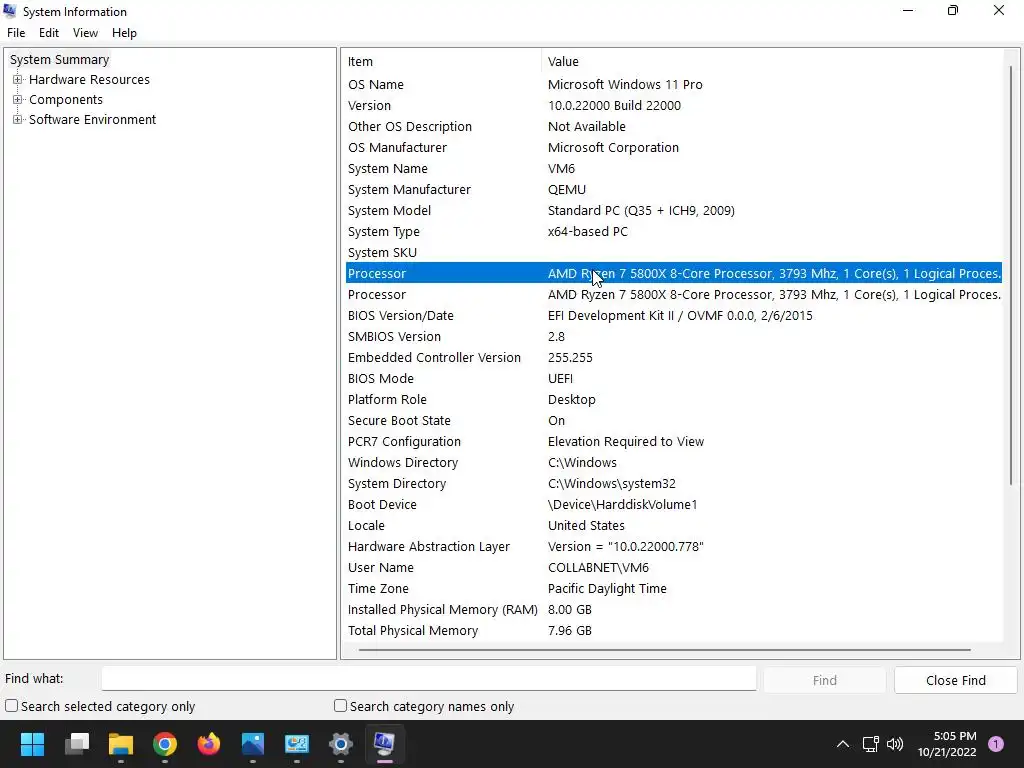This screenshot has width=1024, height=768.
Task: Select the Secure Boot State row
Action: [674, 421]
